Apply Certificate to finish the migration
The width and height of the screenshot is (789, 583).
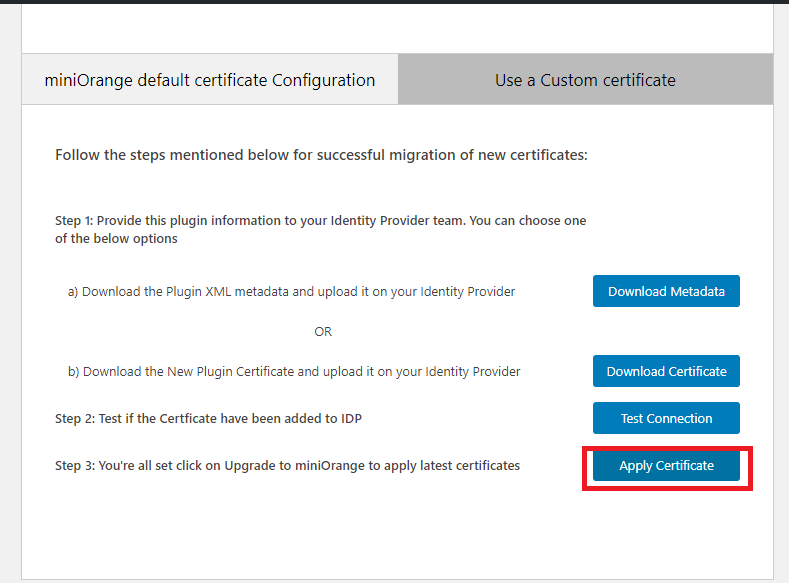(x=666, y=465)
